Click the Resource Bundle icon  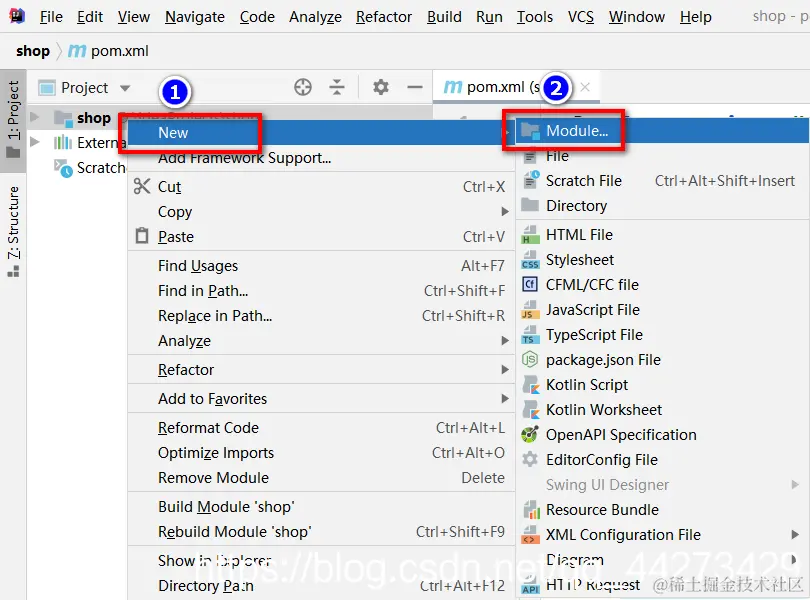tap(531, 510)
